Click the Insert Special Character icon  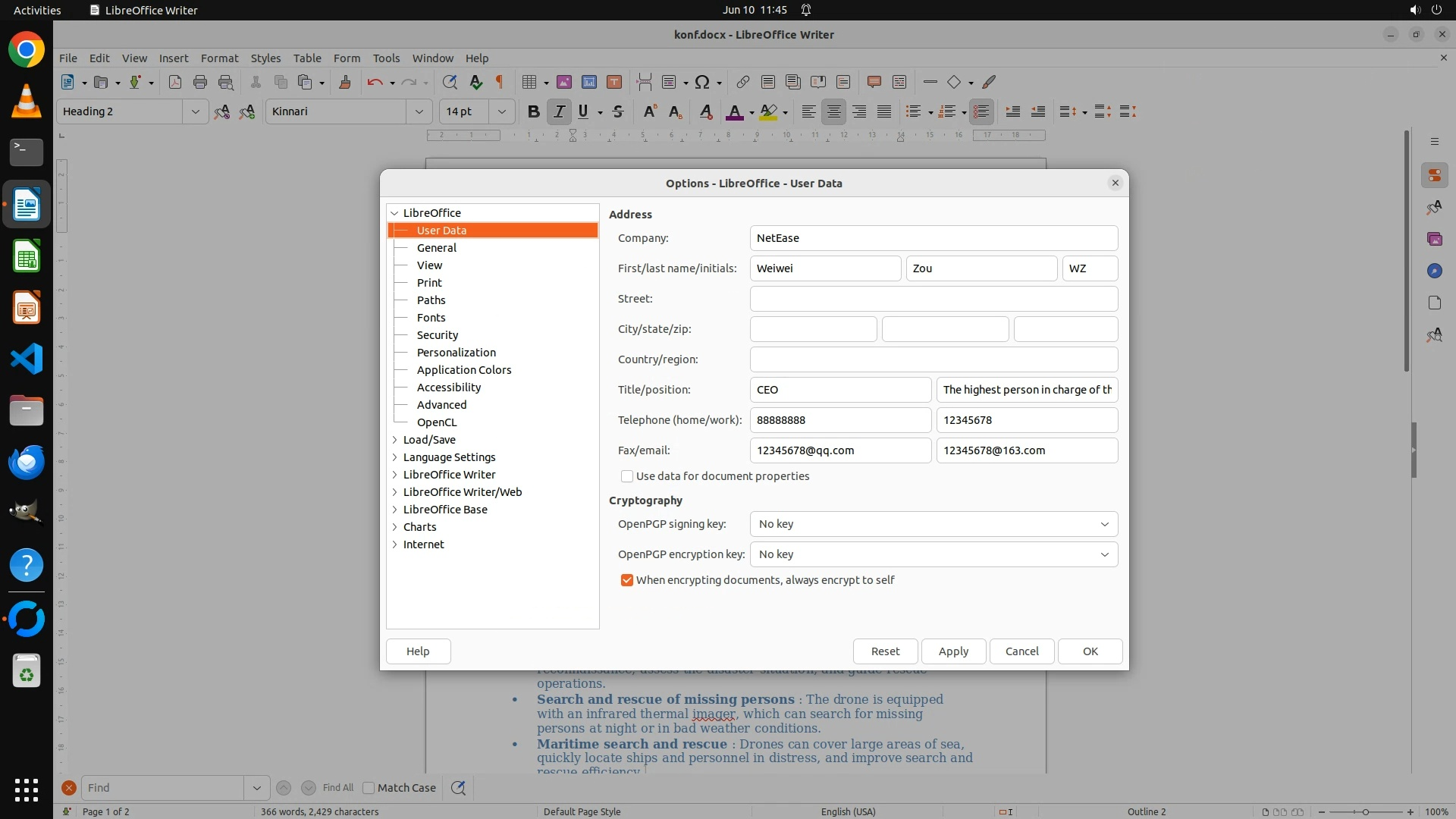(702, 82)
